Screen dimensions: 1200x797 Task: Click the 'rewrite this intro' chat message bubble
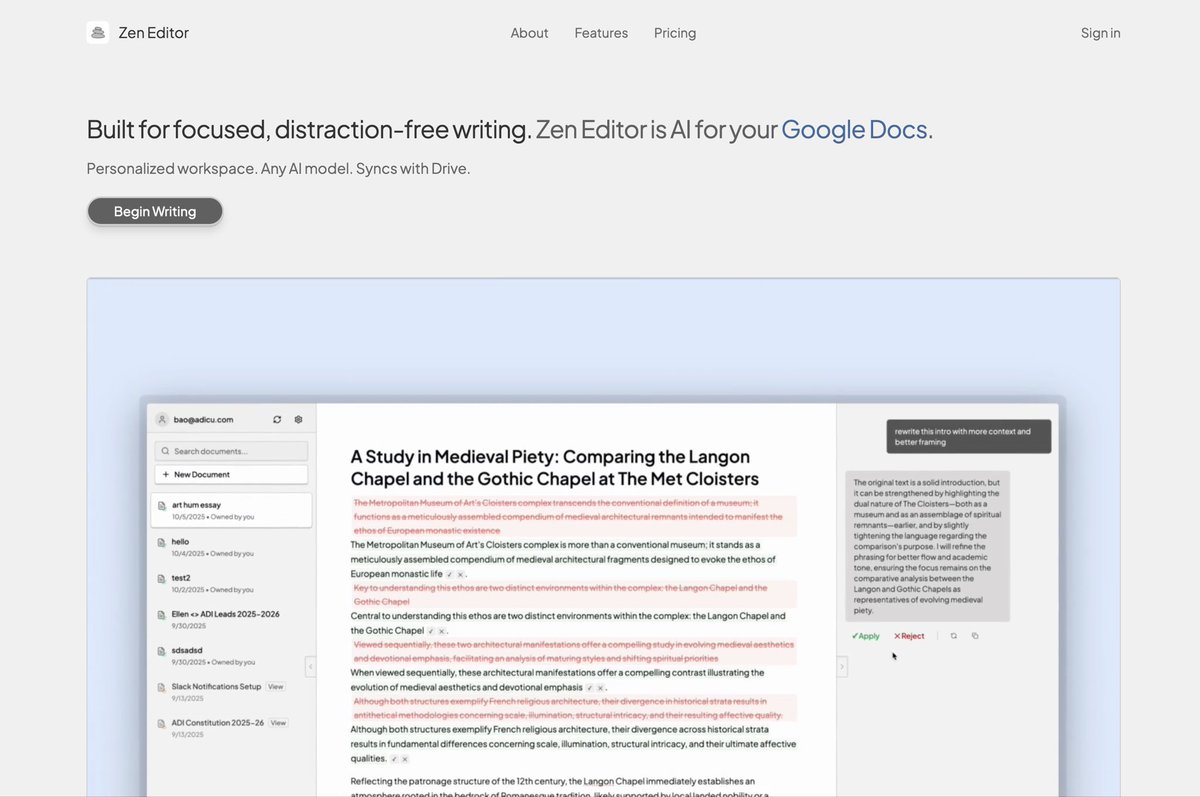[x=969, y=437]
